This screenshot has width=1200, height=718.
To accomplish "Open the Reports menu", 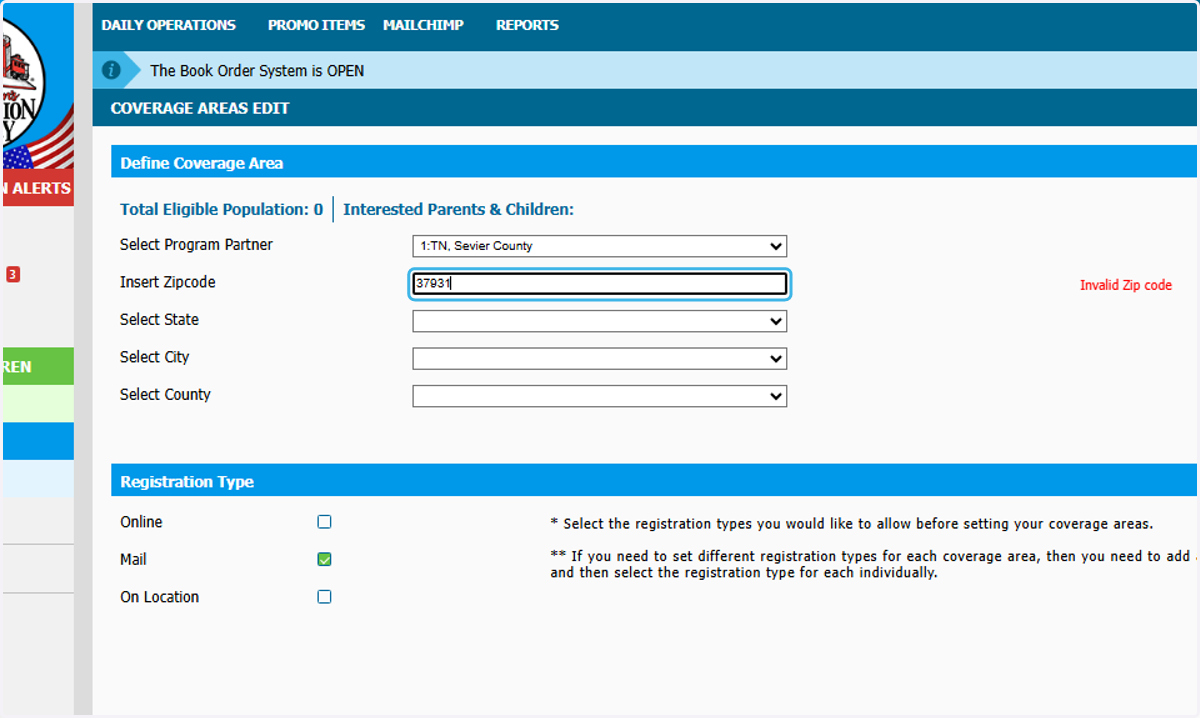I will point(527,25).
